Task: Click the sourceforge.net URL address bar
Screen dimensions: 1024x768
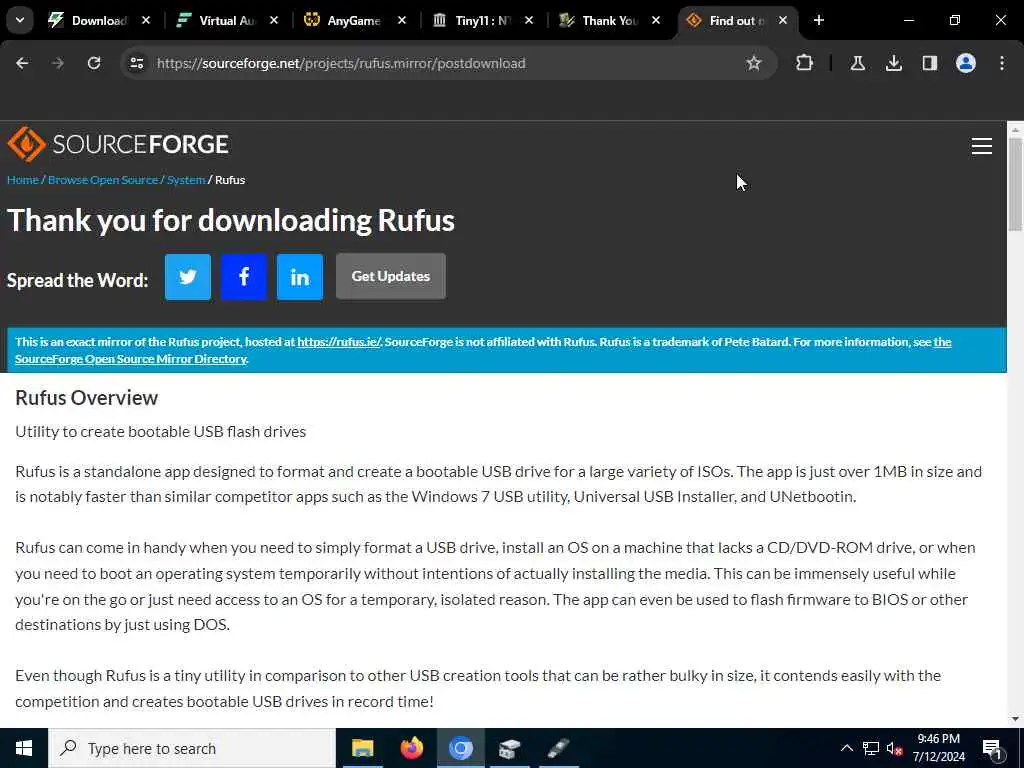Action: (x=447, y=63)
